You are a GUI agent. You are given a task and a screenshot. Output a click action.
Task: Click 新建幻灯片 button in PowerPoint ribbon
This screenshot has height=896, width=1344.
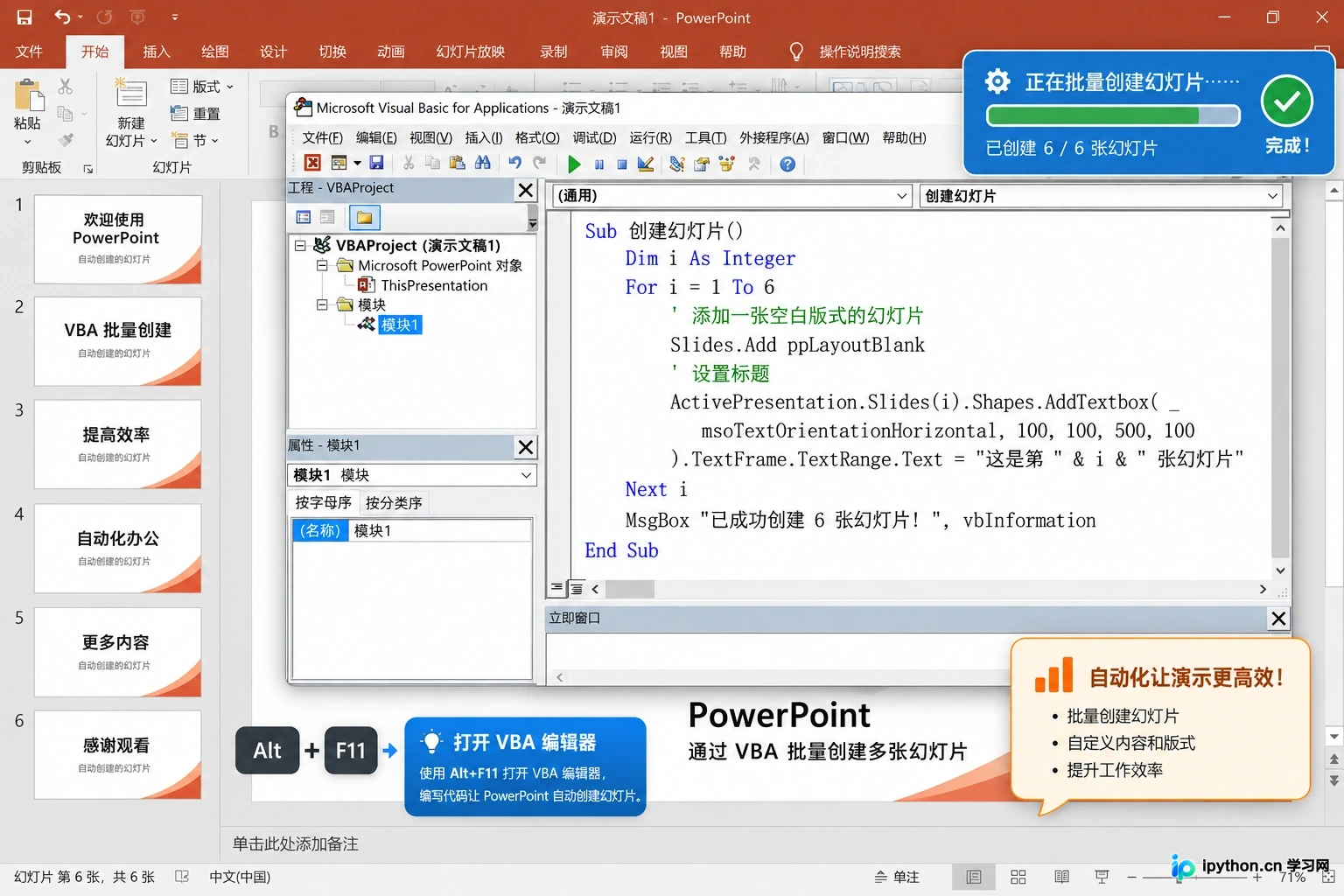[x=130, y=114]
